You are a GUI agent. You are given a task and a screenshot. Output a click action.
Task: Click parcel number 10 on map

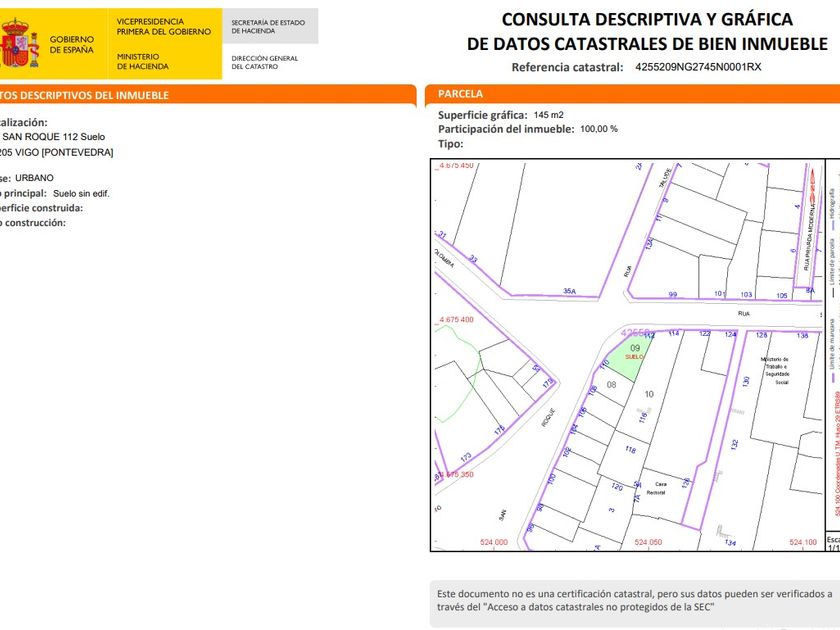click(649, 394)
